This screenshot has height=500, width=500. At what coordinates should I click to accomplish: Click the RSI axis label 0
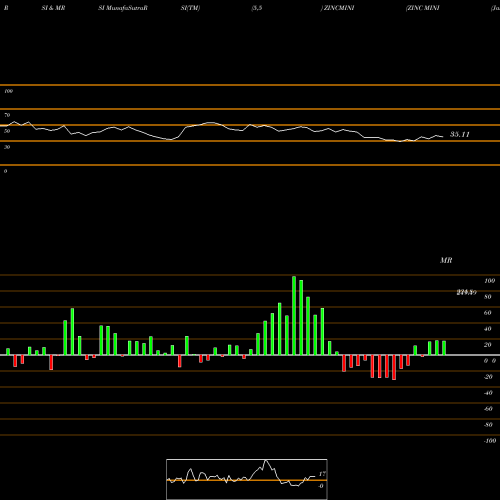[6, 171]
